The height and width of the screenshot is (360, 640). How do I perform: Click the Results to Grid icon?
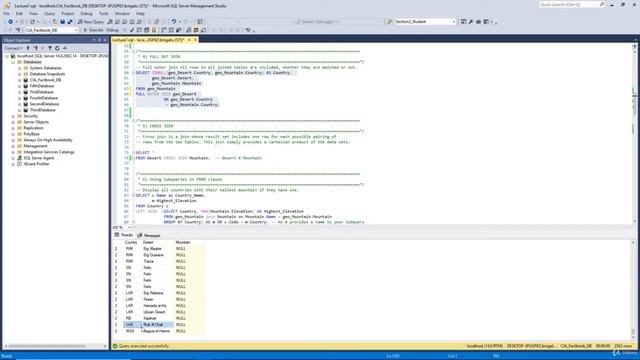coord(196,30)
